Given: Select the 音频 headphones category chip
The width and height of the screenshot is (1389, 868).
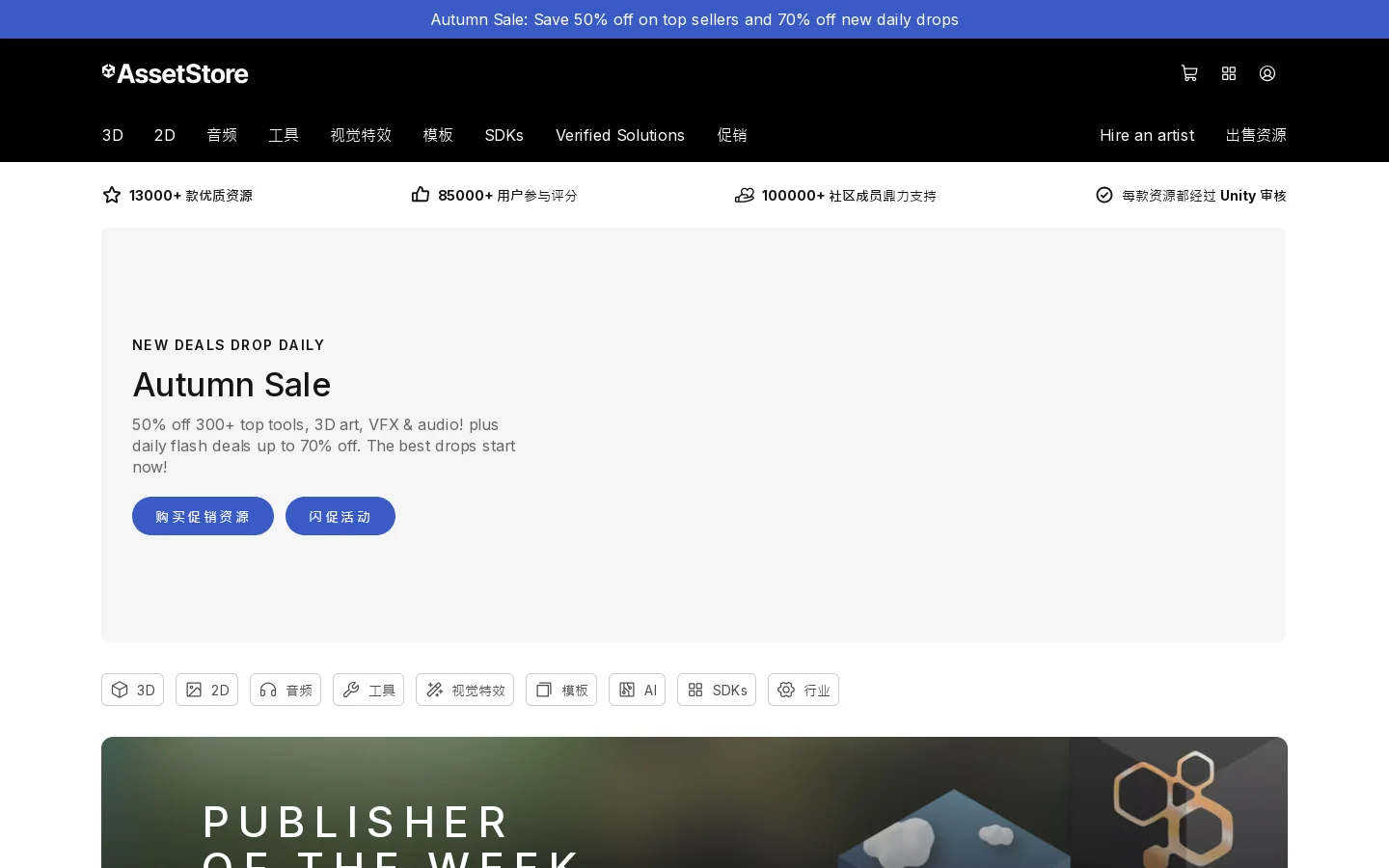Looking at the screenshot, I should [286, 690].
